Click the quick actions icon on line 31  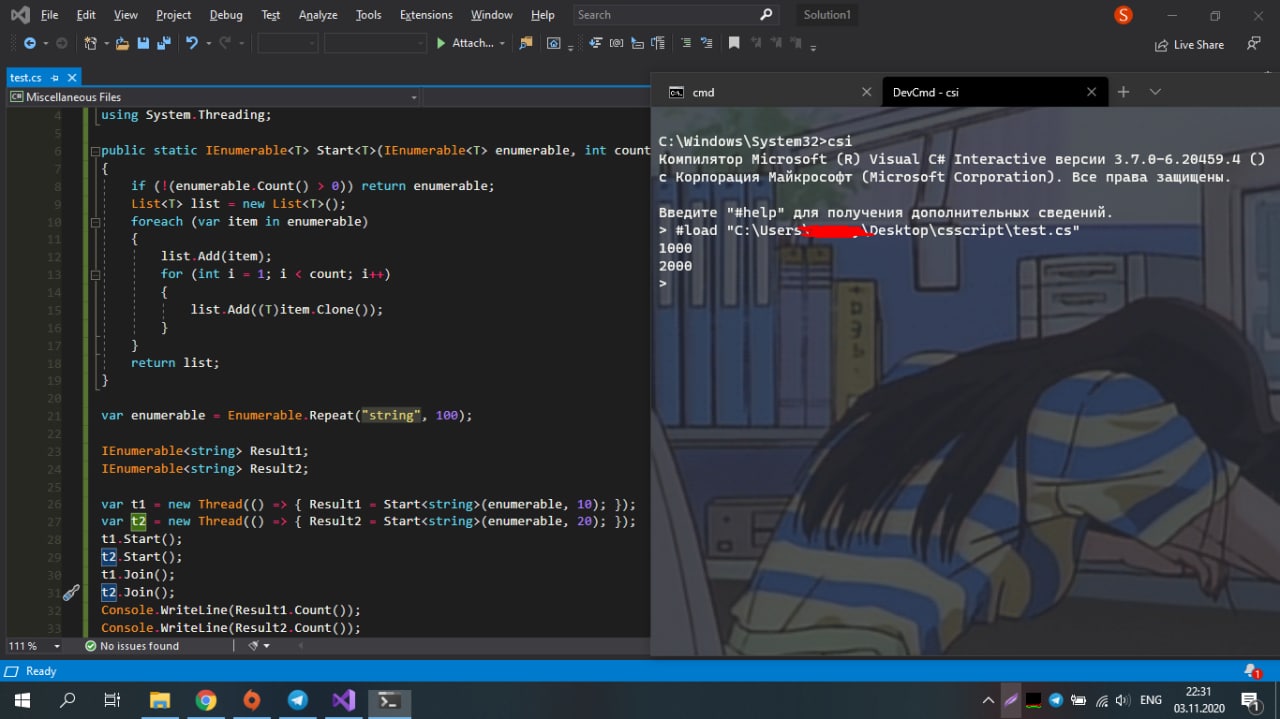point(71,592)
